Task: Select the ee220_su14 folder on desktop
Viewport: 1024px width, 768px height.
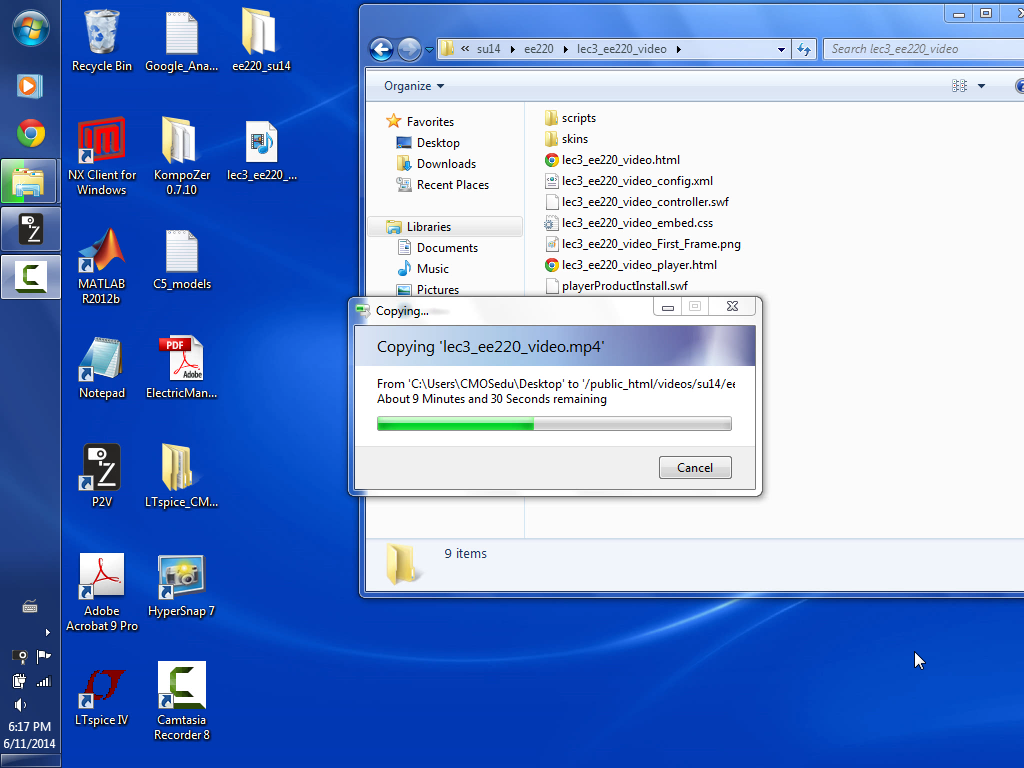Action: tap(261, 40)
